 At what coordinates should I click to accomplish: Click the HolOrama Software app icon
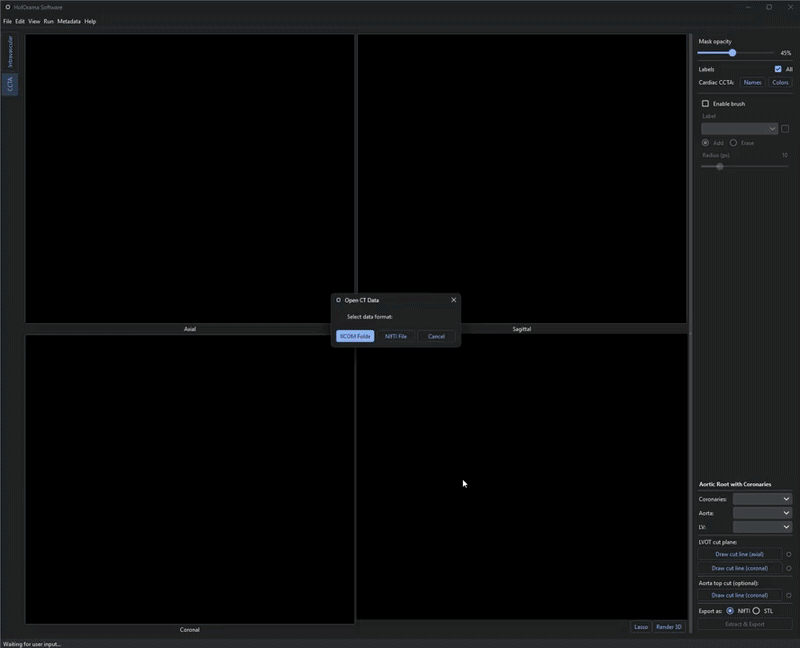pyautogui.click(x=8, y=7)
